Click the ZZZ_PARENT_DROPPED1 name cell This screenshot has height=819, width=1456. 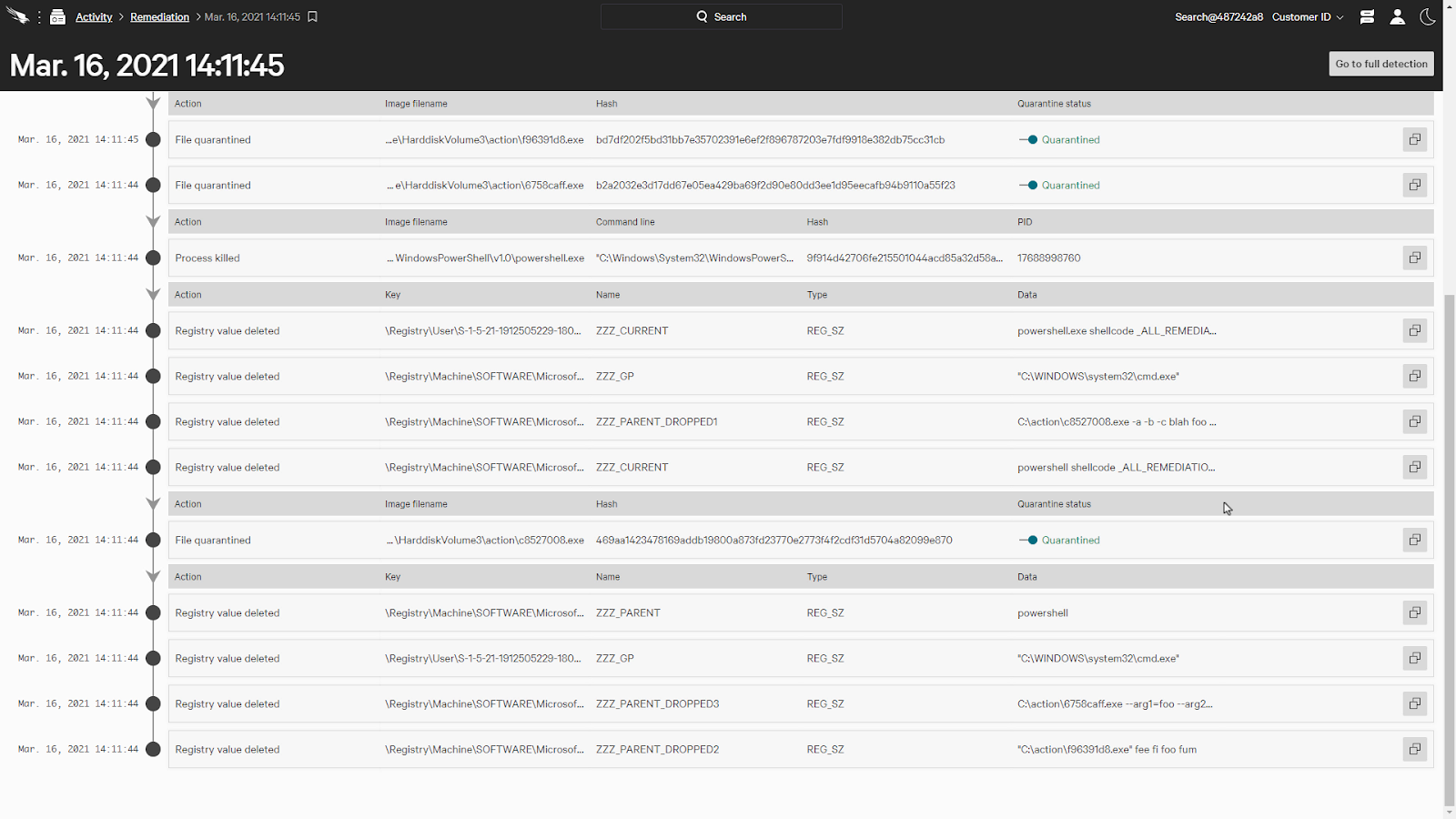click(656, 421)
